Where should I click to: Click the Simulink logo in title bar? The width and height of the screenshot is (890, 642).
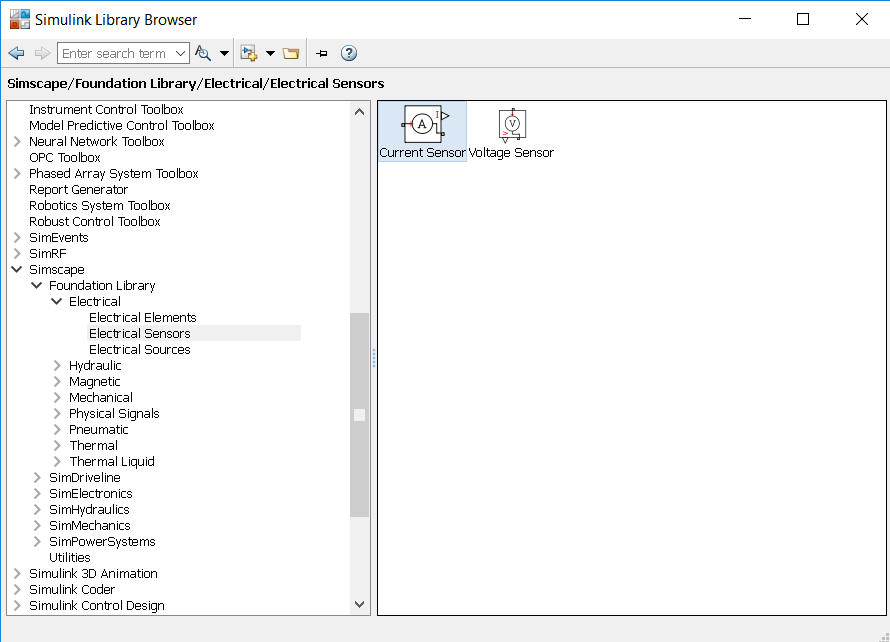click(19, 19)
